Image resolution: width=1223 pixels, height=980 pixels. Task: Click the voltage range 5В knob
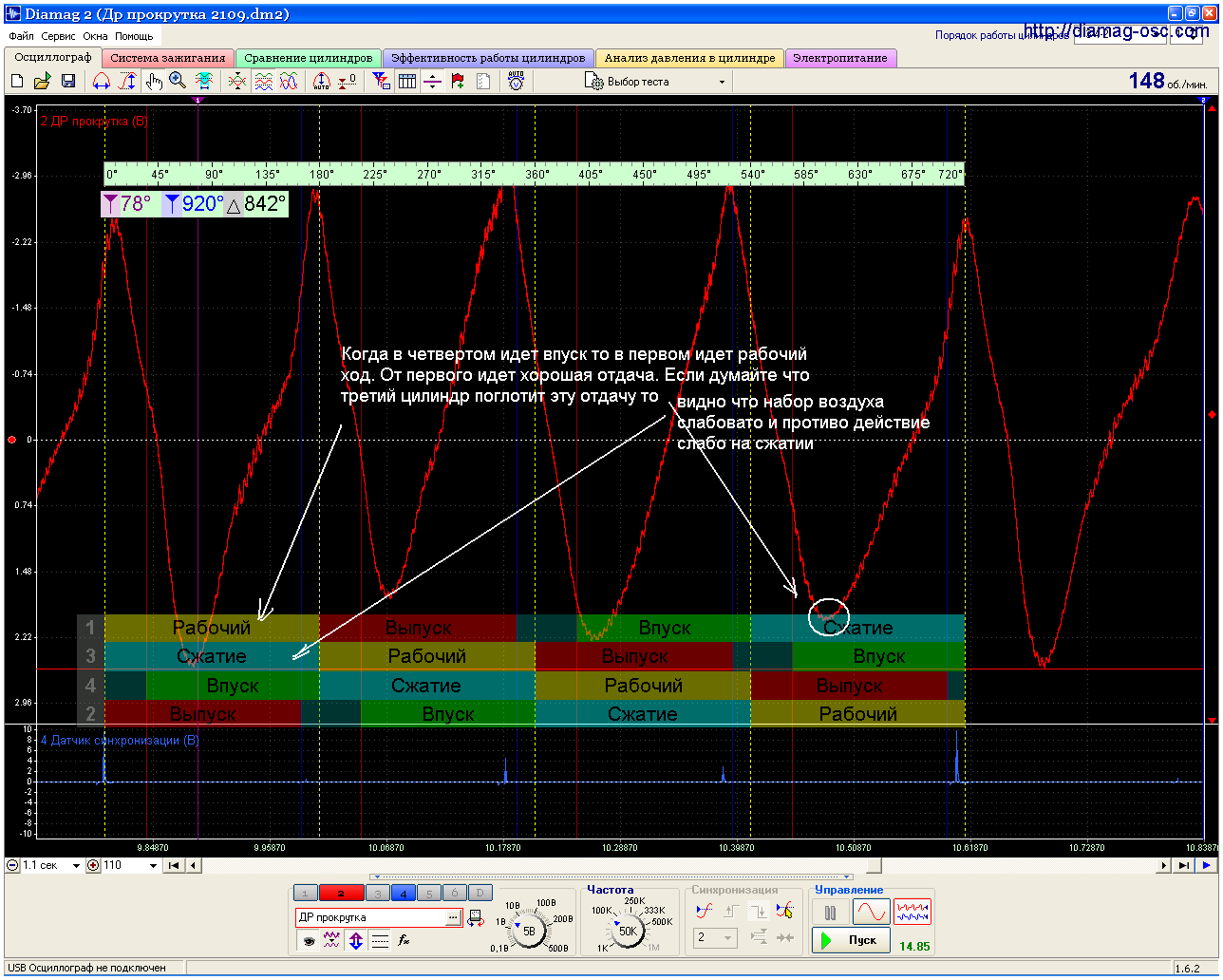(x=530, y=930)
